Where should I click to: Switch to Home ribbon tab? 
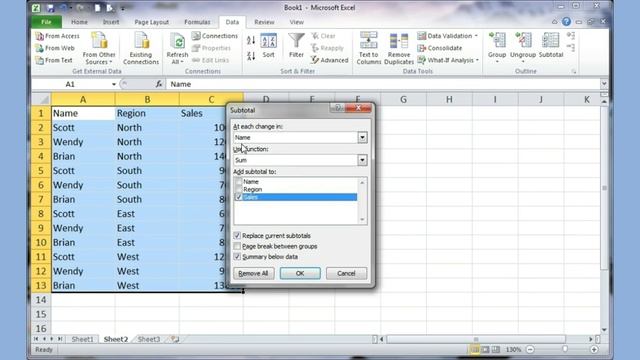tap(79, 22)
